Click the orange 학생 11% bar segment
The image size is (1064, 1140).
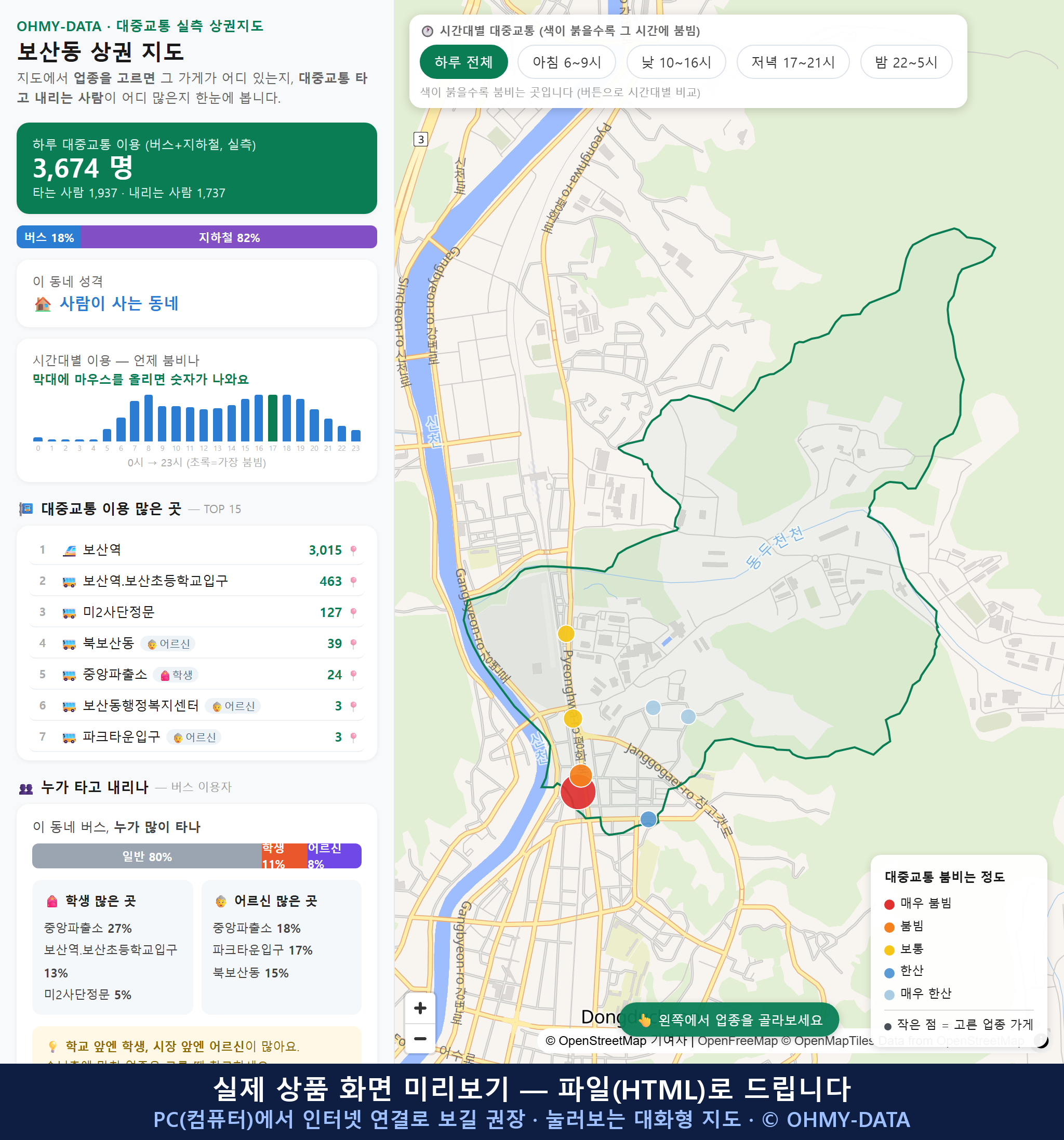point(285,856)
